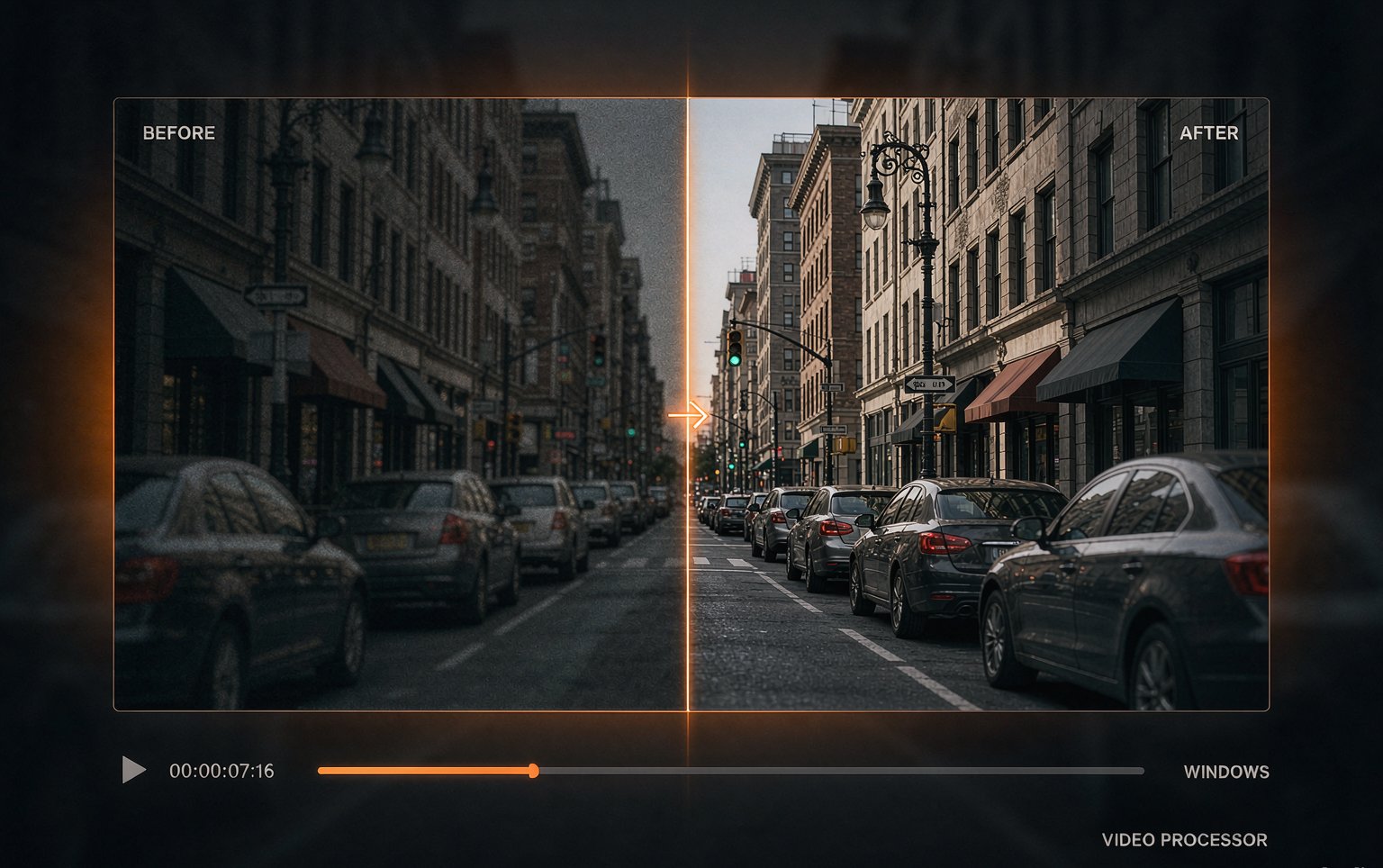Click the play button
Viewport: 1383px width, 868px height.
pyautogui.click(x=134, y=770)
